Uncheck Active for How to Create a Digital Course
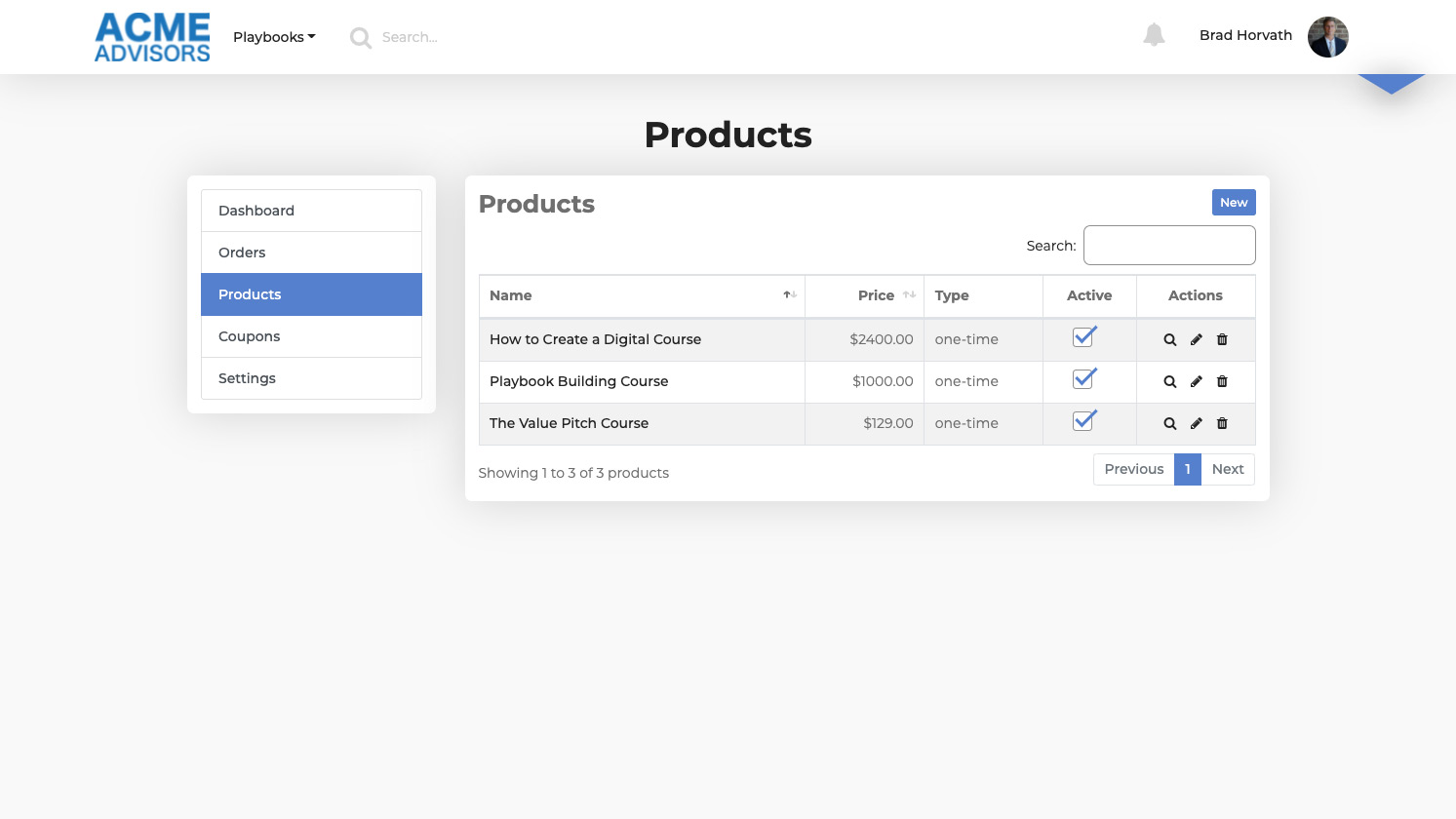This screenshot has width=1456, height=819. click(x=1082, y=338)
